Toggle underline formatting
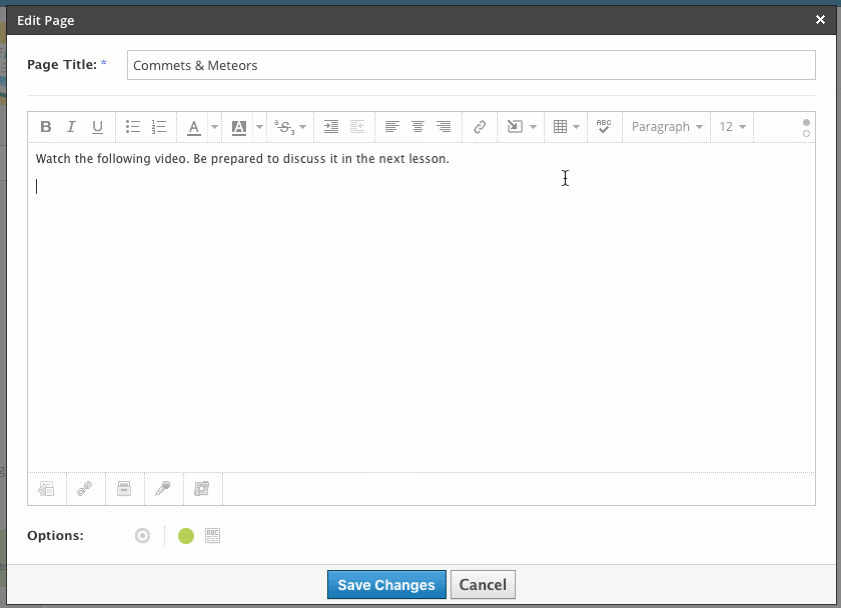 [x=97, y=127]
